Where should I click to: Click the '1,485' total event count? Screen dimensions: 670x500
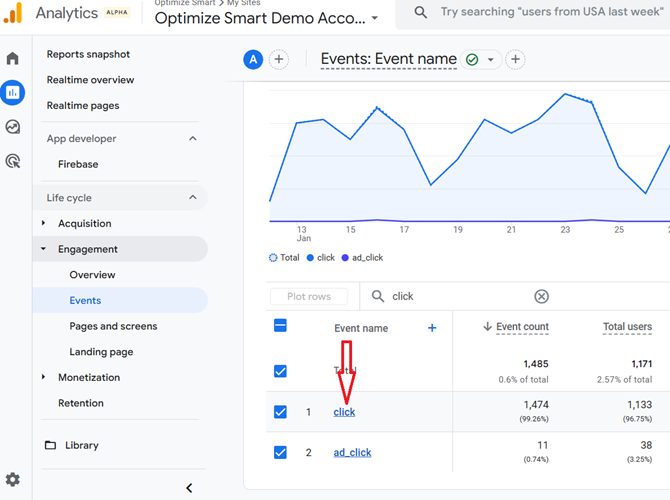pos(536,364)
